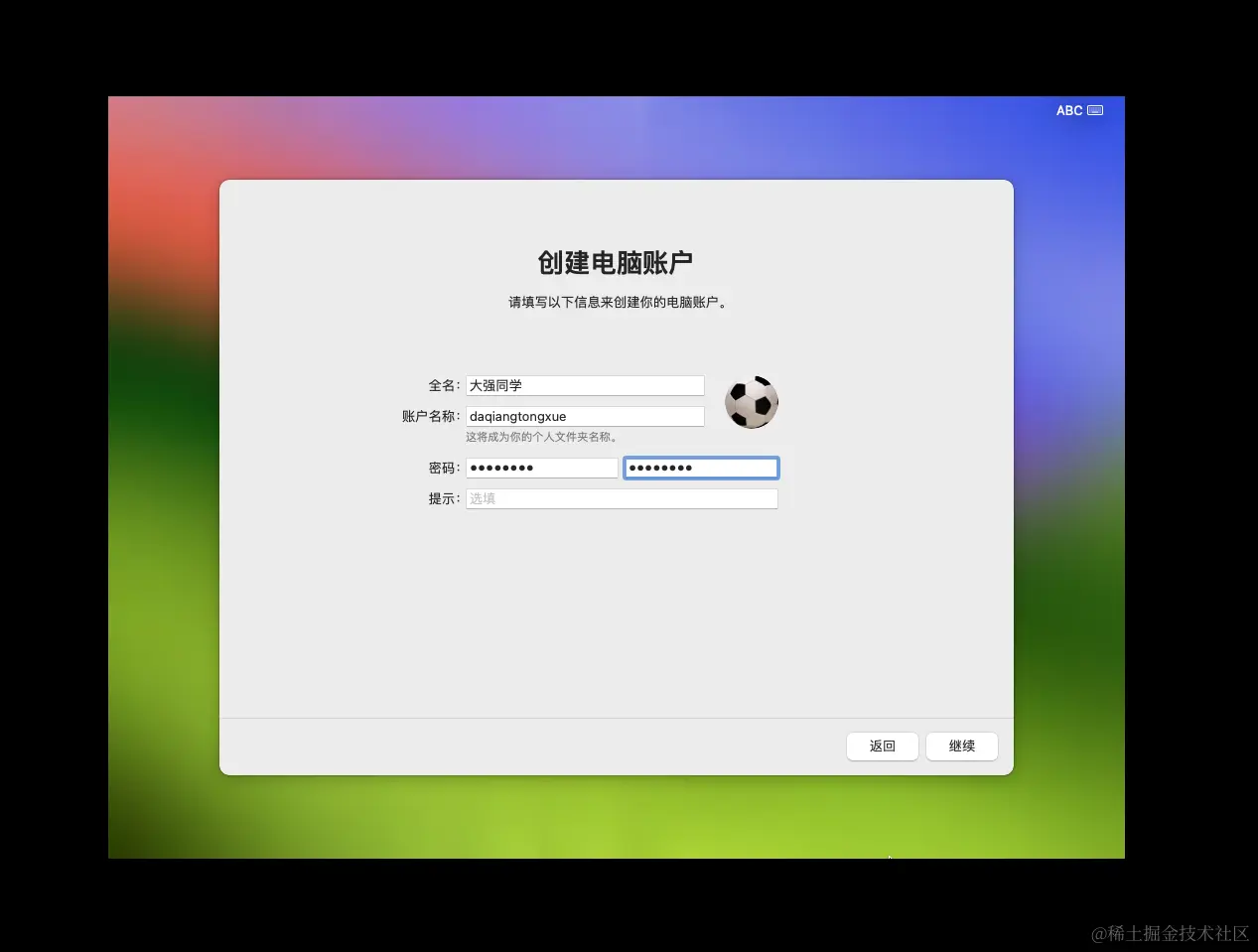Click the 返回 button beside 继续
This screenshot has height=952, width=1258.
click(x=882, y=746)
